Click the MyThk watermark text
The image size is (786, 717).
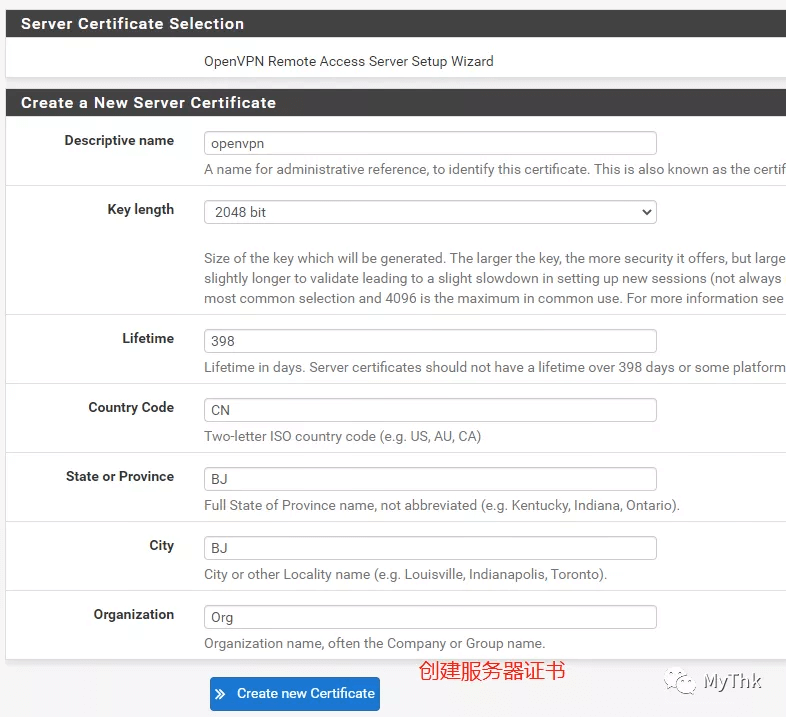pyautogui.click(x=732, y=681)
